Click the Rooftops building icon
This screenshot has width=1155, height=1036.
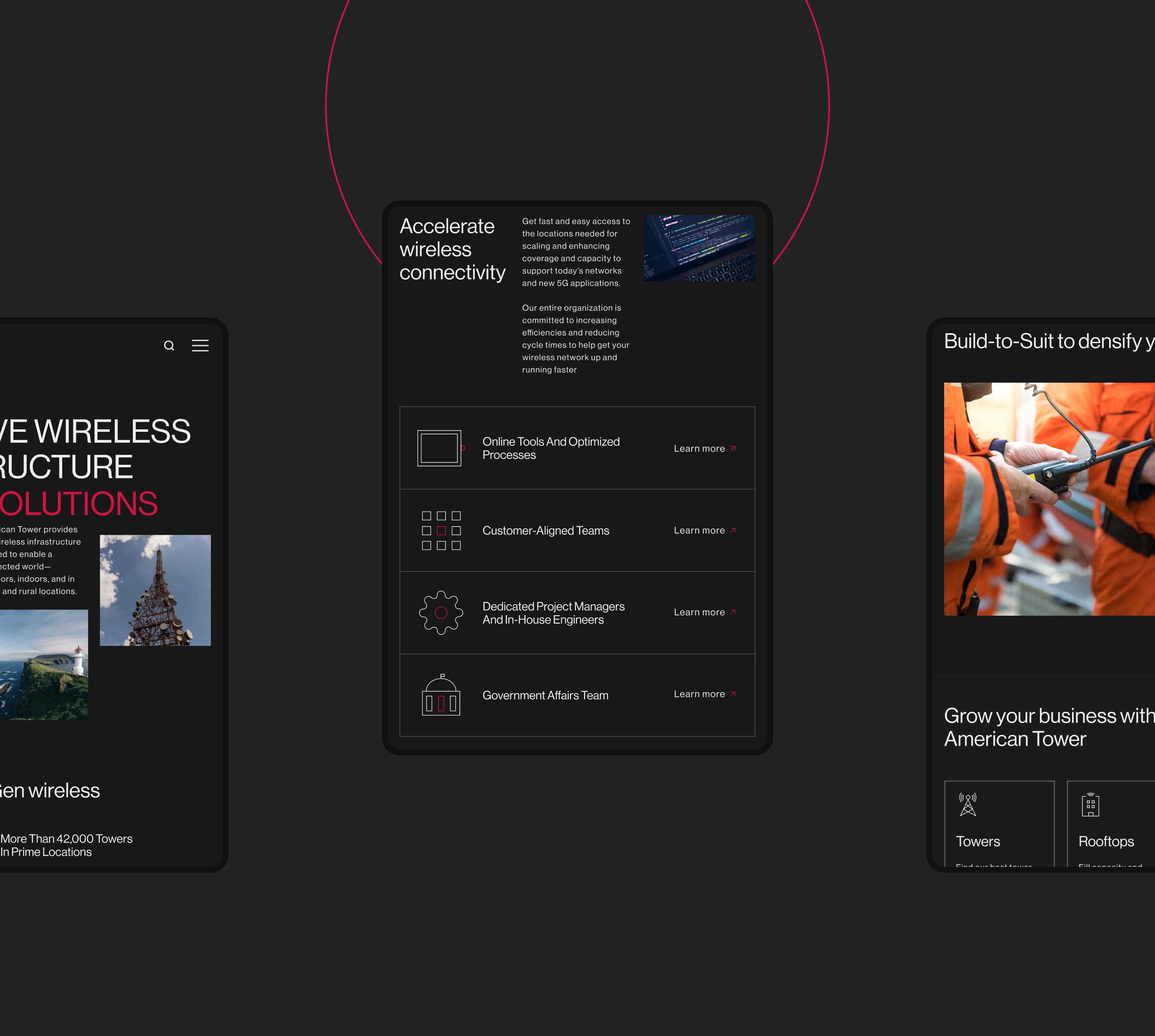pyautogui.click(x=1090, y=805)
